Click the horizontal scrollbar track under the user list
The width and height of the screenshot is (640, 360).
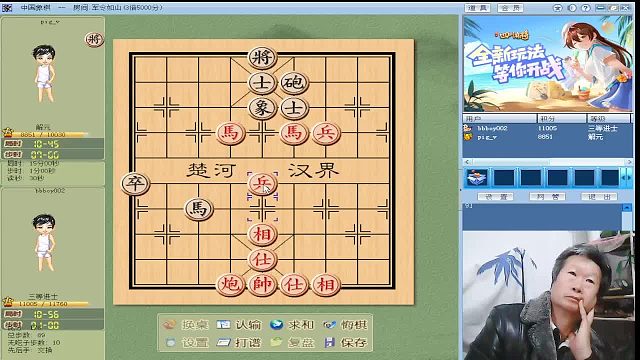click(x=548, y=162)
